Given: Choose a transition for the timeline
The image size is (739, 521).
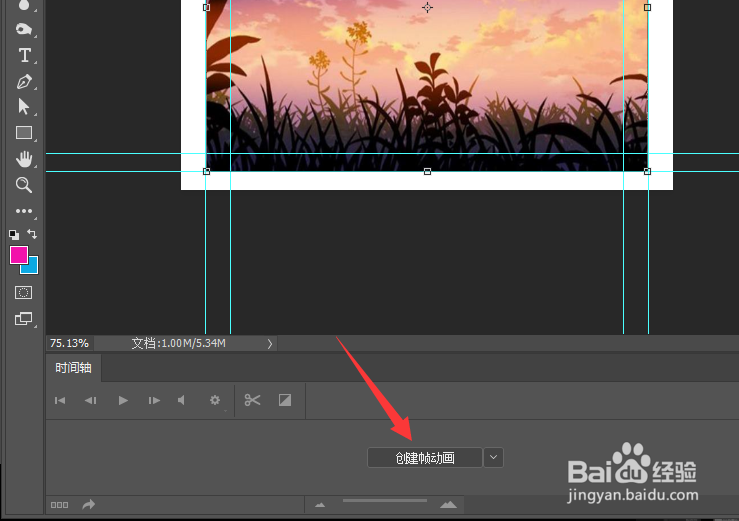Looking at the screenshot, I should (285, 400).
